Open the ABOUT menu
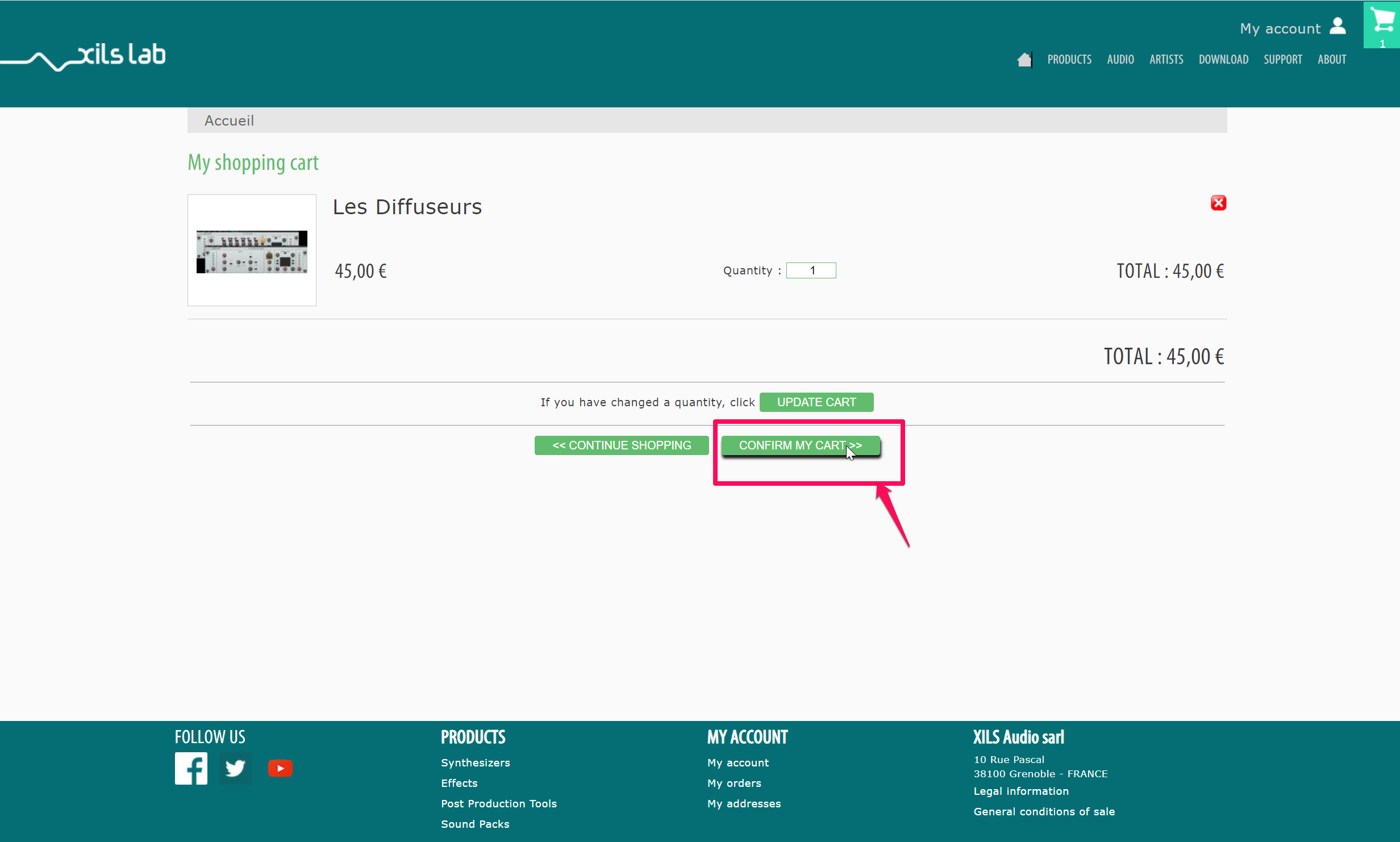This screenshot has width=1400, height=842. pos(1332,60)
